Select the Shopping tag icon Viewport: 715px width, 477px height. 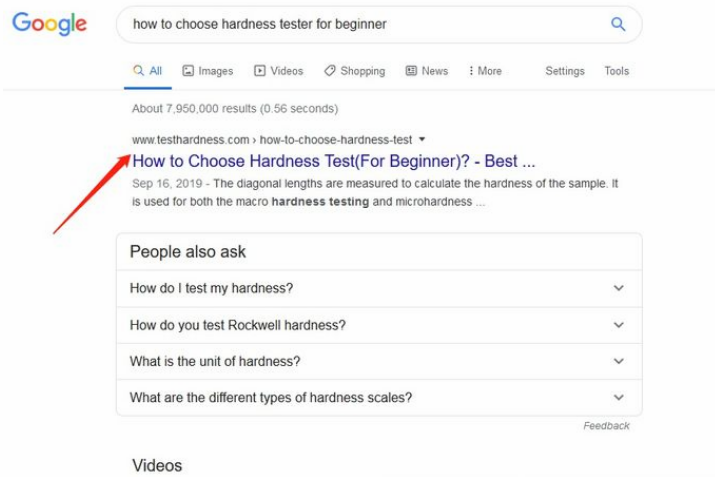[330, 71]
